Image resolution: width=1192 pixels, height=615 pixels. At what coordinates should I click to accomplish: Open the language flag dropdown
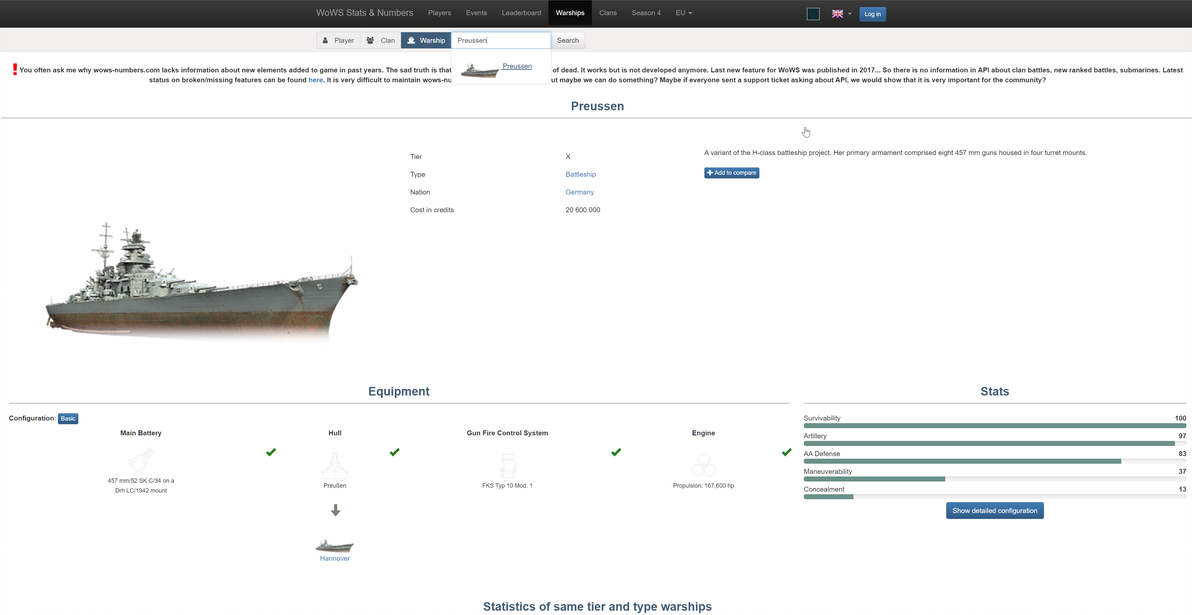pos(842,14)
